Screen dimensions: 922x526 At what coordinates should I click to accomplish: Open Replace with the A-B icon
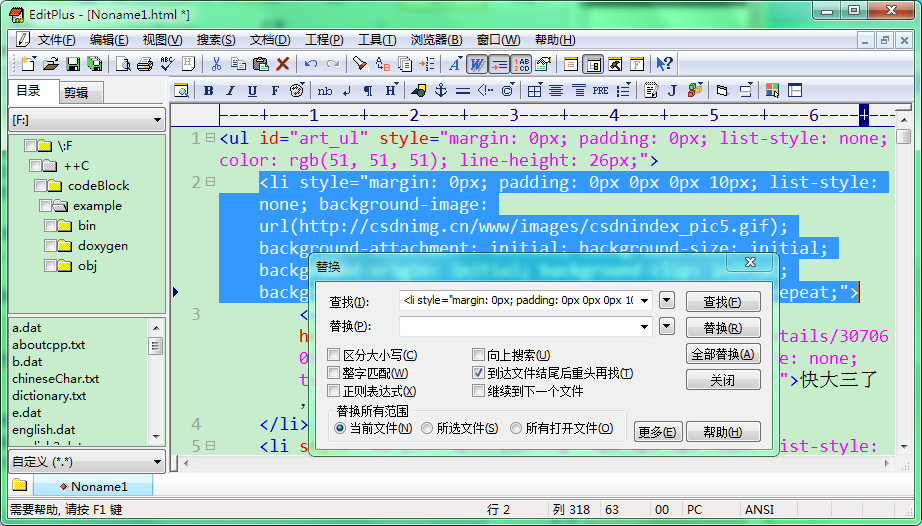coord(383,63)
